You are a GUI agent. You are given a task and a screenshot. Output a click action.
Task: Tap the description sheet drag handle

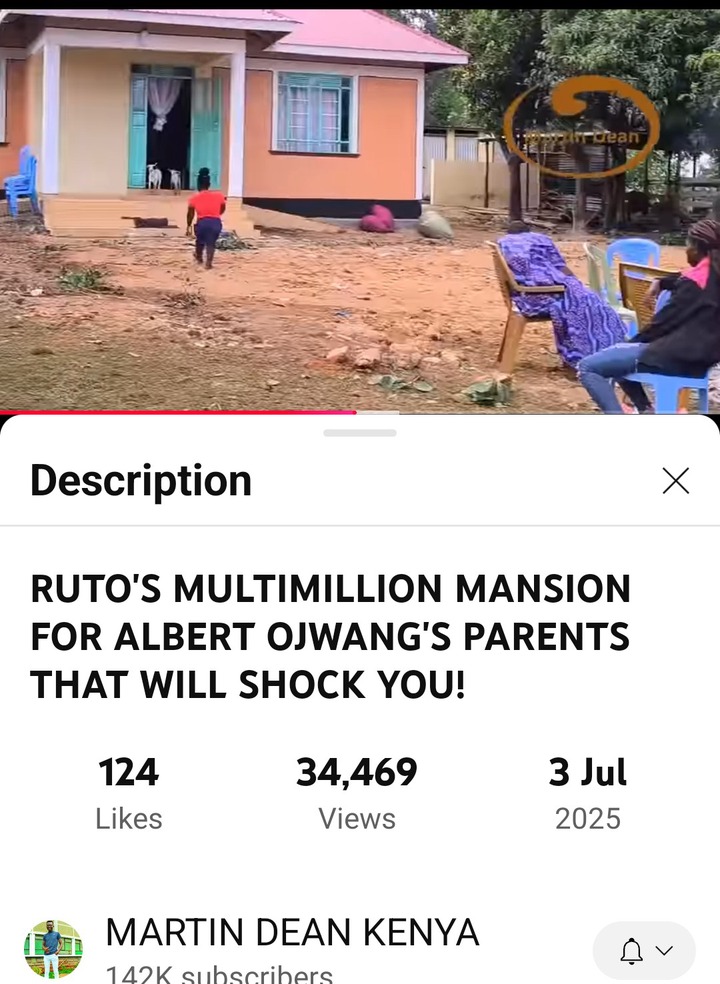(360, 433)
